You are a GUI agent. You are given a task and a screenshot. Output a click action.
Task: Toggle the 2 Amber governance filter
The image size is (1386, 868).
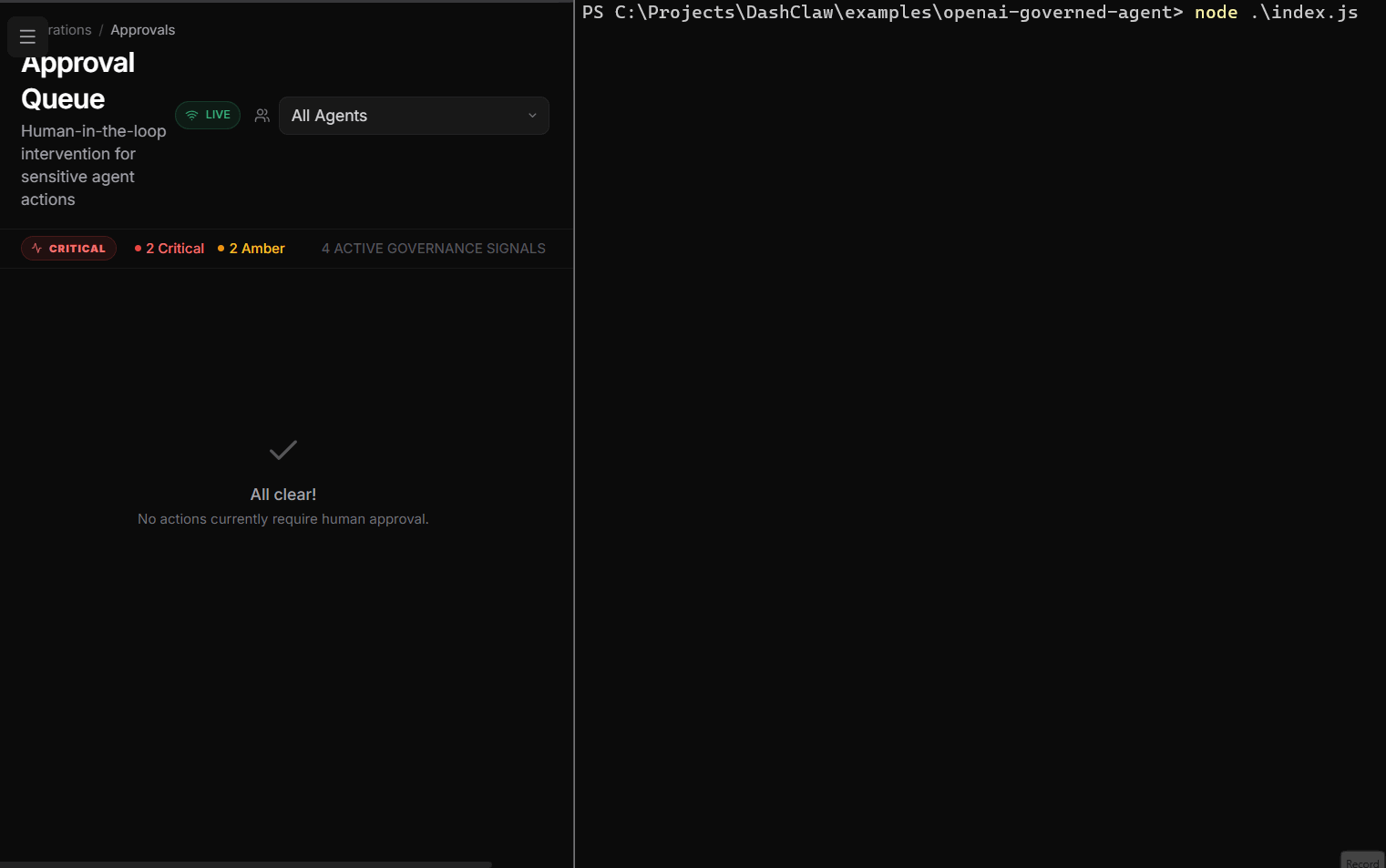pyautogui.click(x=251, y=248)
